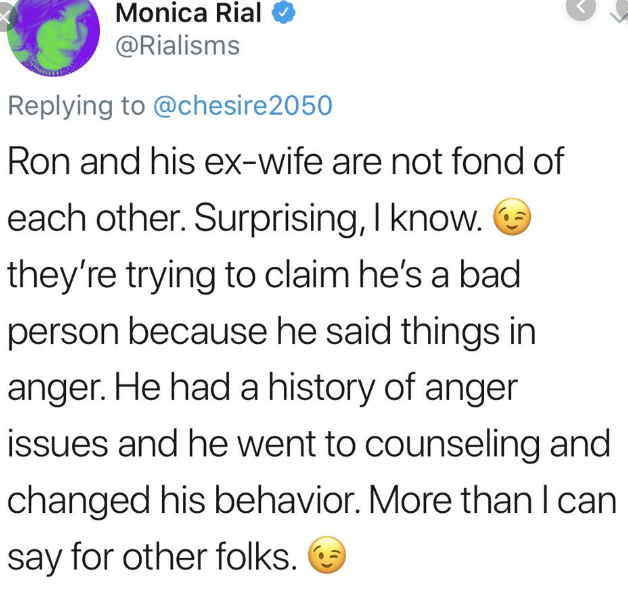Visit the @Rialisms handle
This screenshot has height=594, width=628.
click(177, 46)
